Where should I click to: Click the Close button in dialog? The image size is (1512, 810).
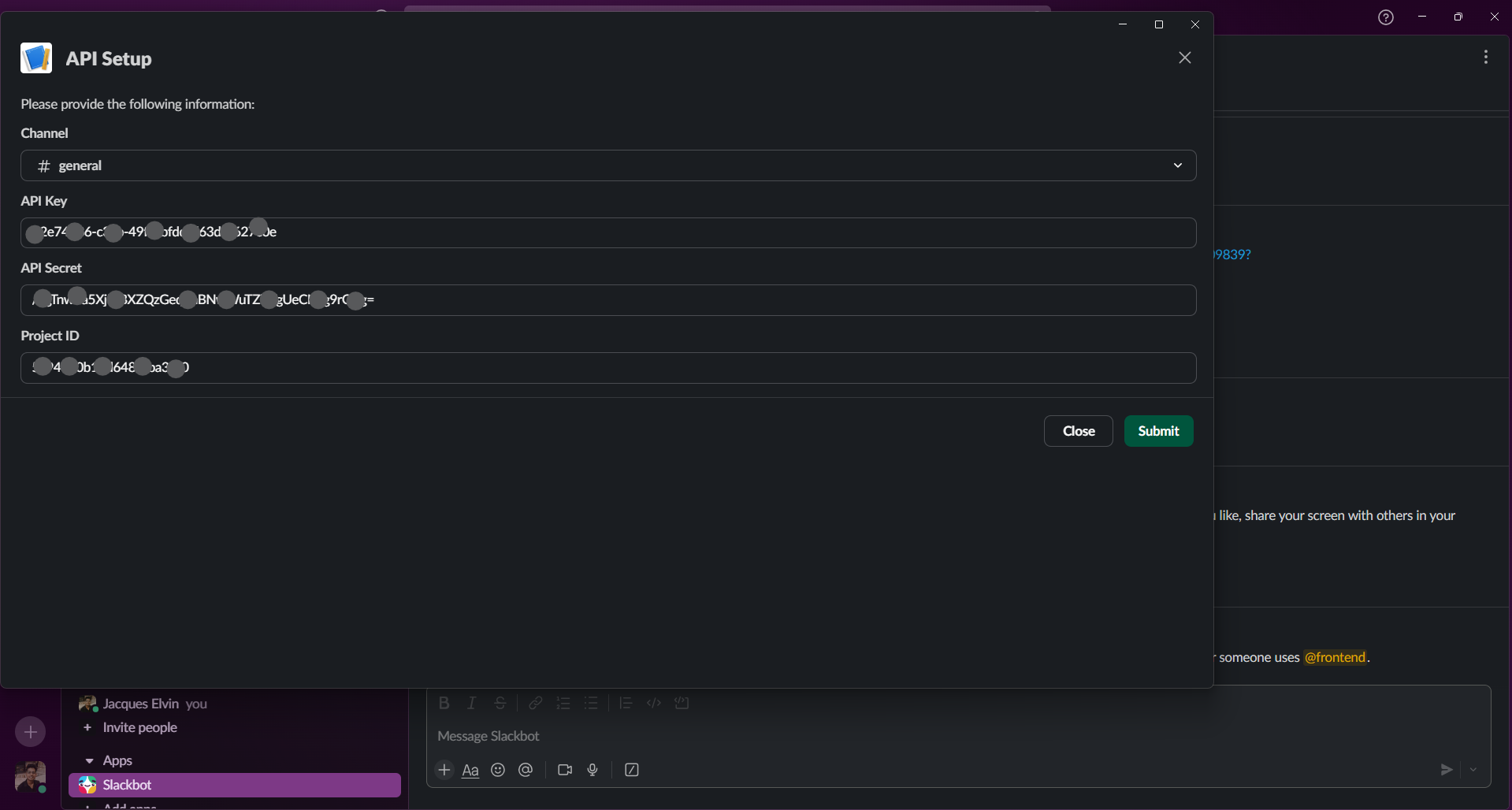(x=1078, y=431)
